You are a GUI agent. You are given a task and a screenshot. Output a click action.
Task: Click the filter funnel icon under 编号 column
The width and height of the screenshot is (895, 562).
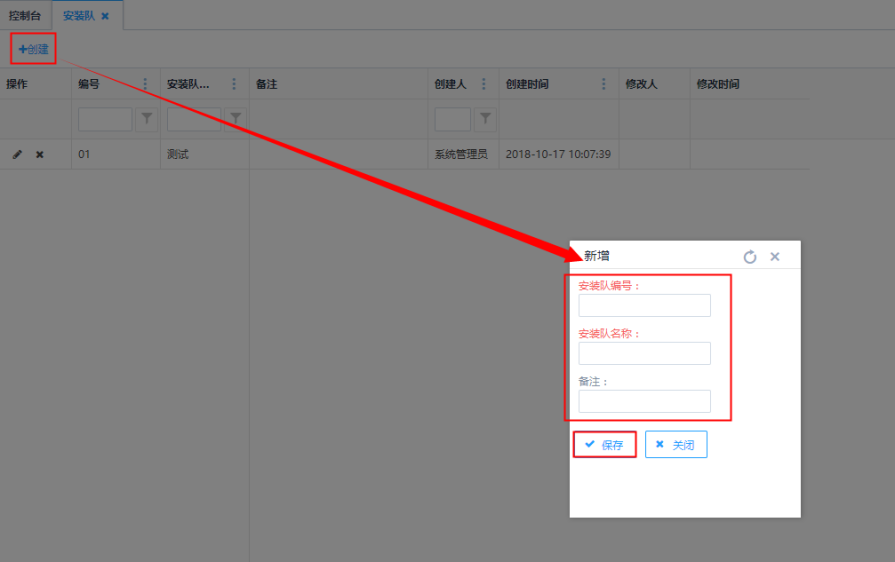coord(147,119)
